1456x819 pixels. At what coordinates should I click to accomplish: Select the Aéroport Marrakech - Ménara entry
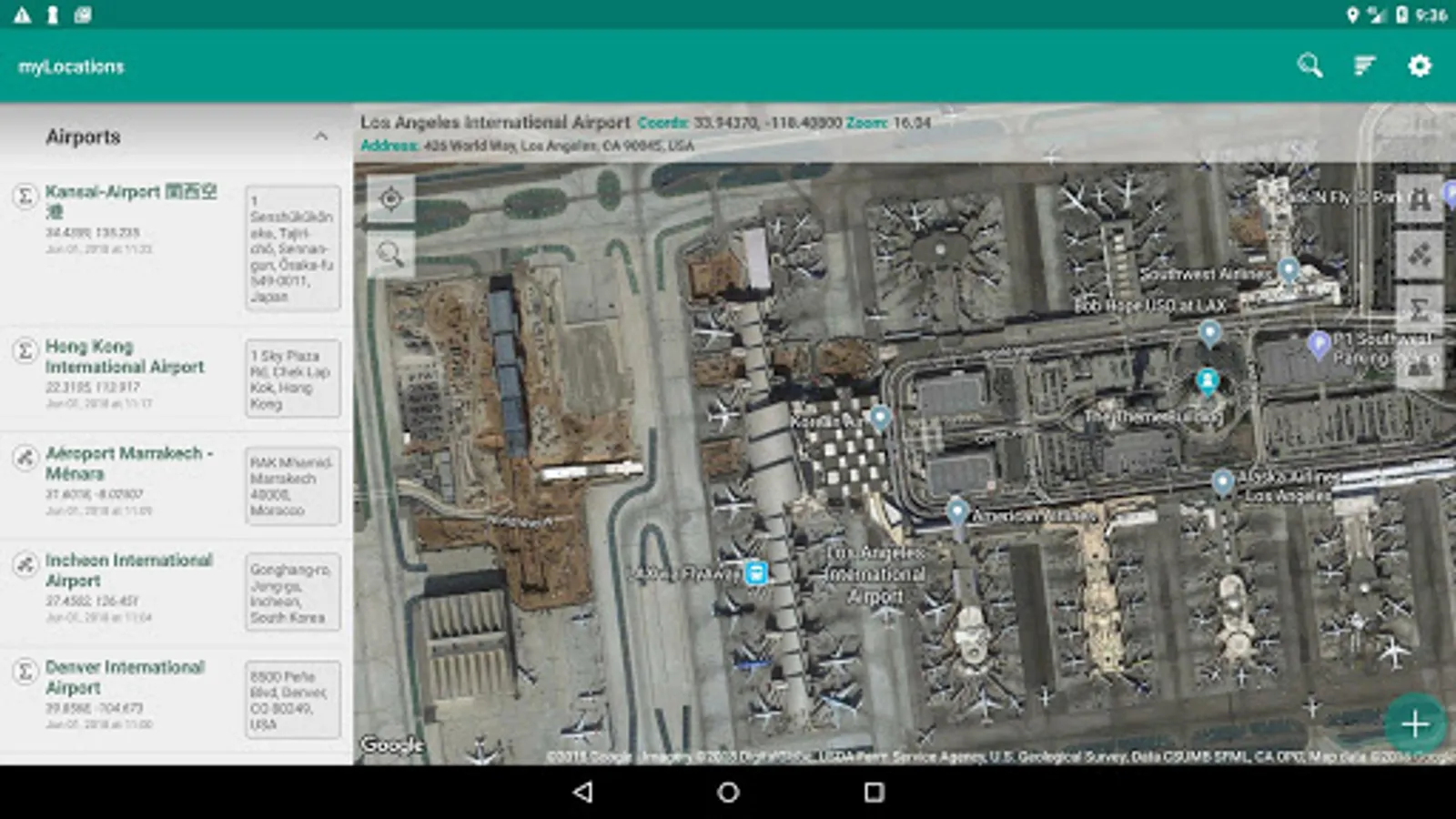pyautogui.click(x=176, y=486)
